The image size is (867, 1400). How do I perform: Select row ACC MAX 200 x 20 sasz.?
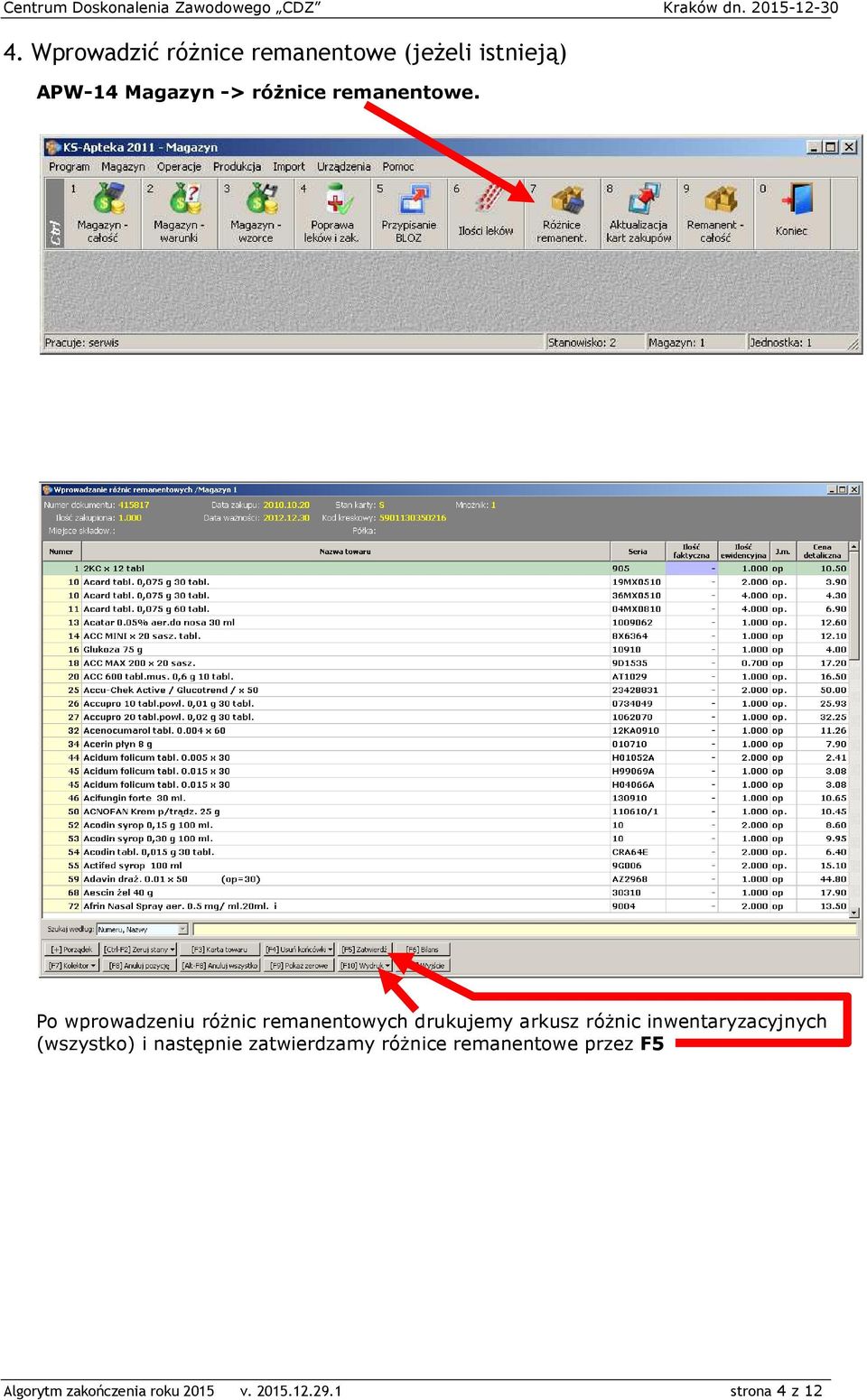(x=446, y=663)
